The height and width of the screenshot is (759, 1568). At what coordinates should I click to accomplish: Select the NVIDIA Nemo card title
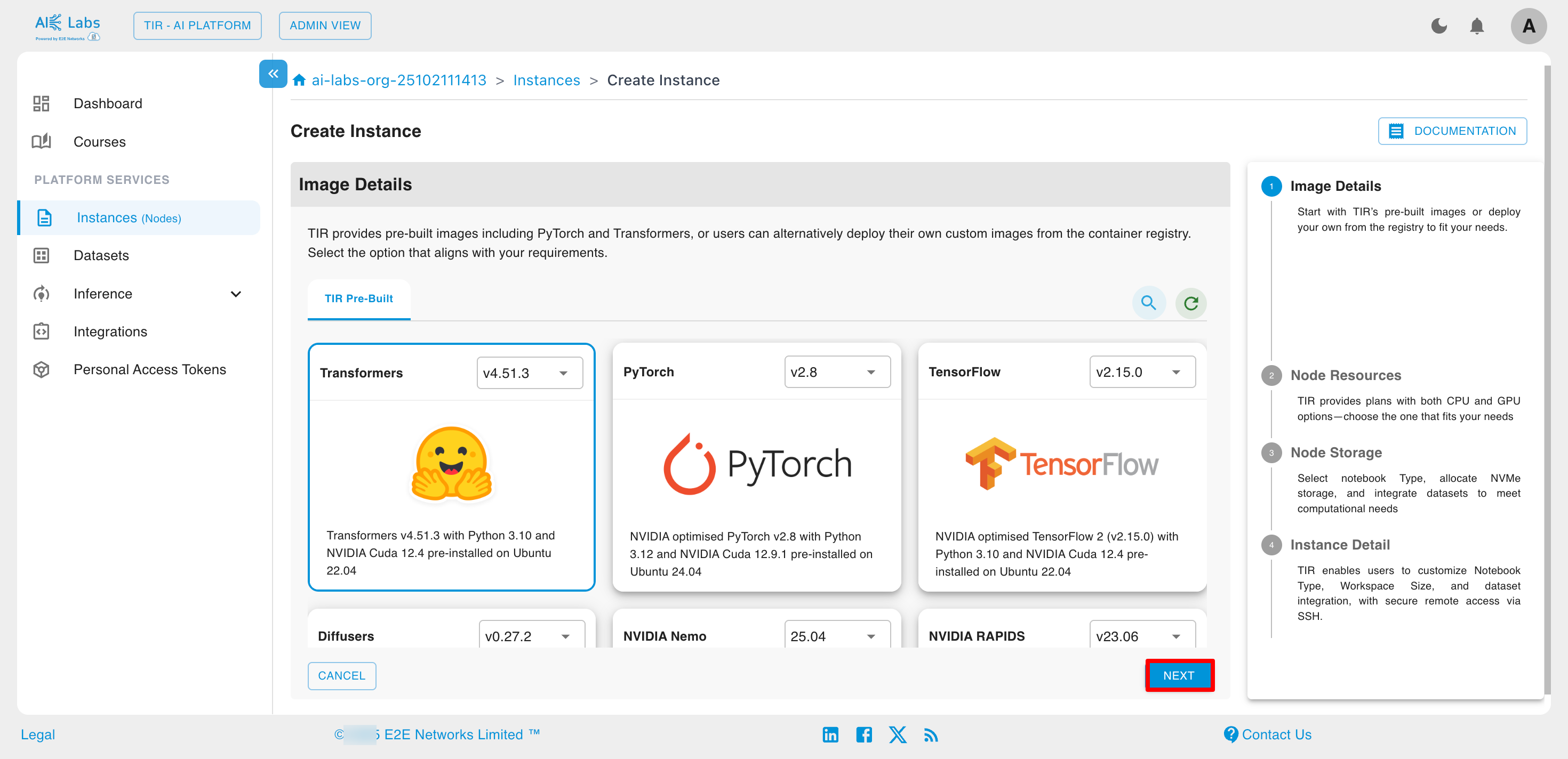tap(665, 636)
